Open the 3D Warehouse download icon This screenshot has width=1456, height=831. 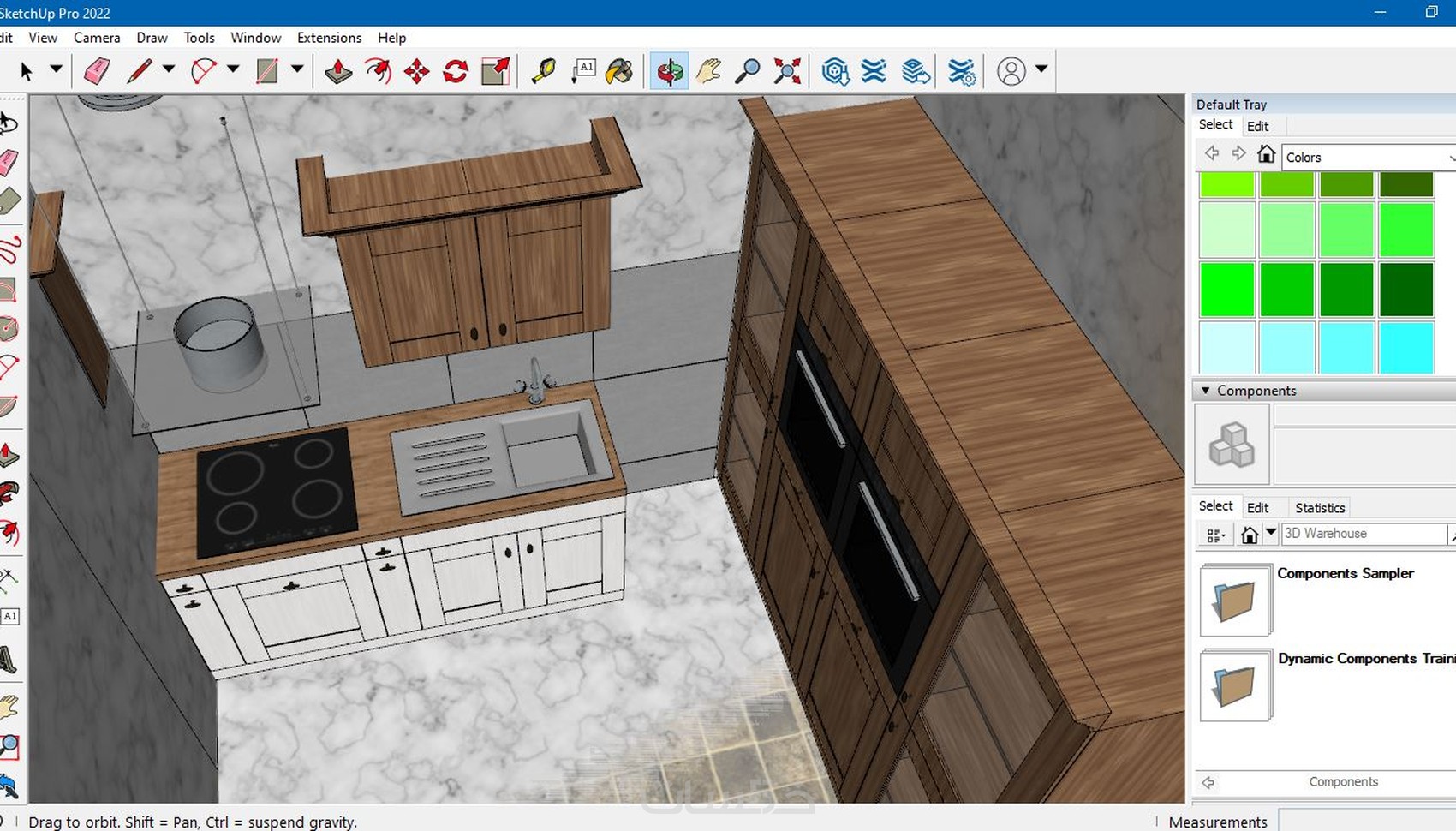click(835, 70)
